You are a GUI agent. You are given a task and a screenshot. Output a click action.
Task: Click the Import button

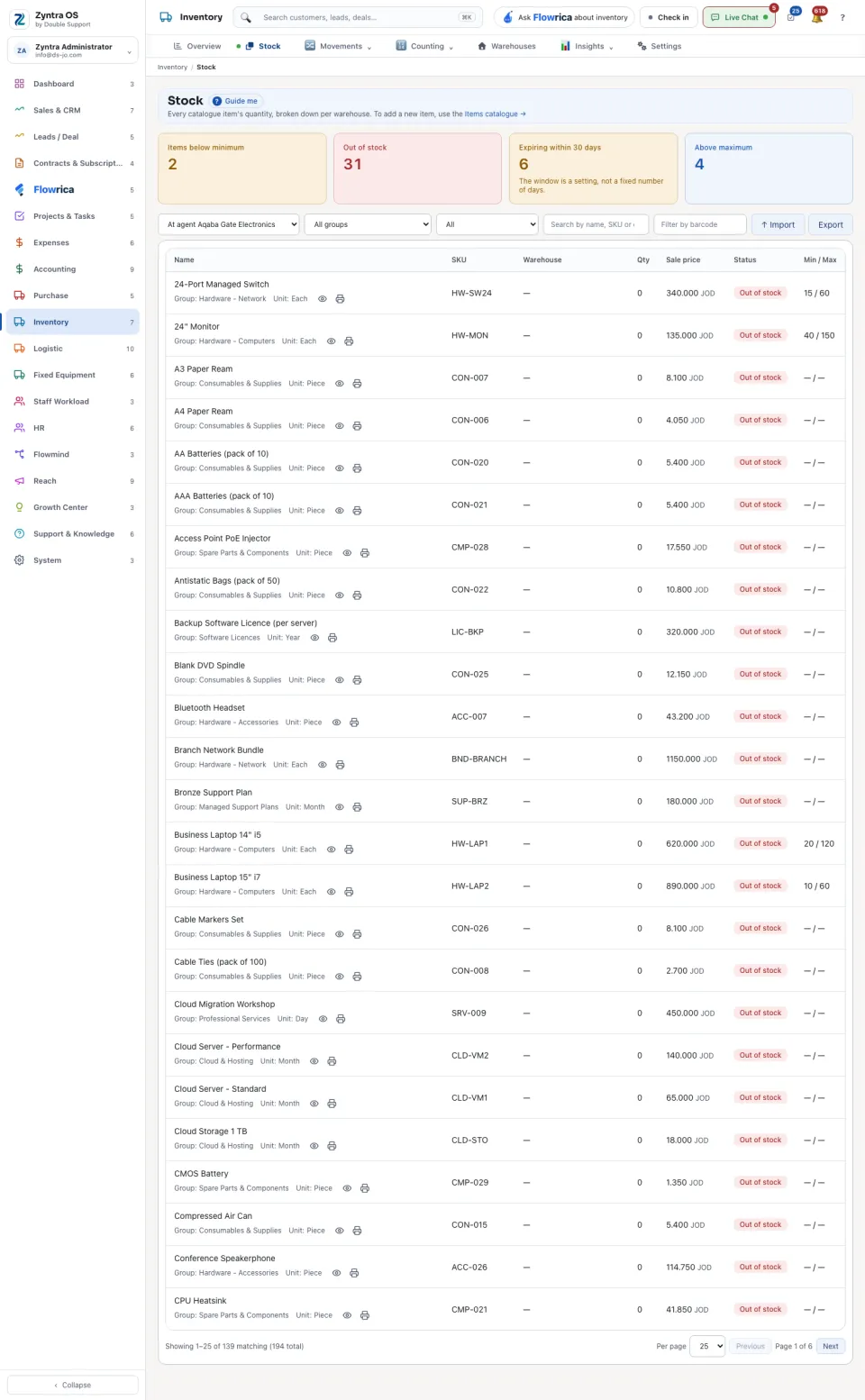pos(778,224)
